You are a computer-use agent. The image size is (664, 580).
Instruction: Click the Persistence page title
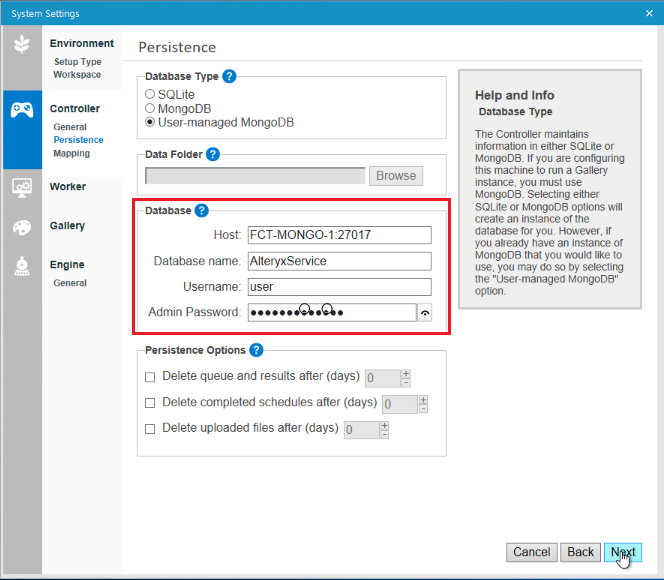coord(177,47)
